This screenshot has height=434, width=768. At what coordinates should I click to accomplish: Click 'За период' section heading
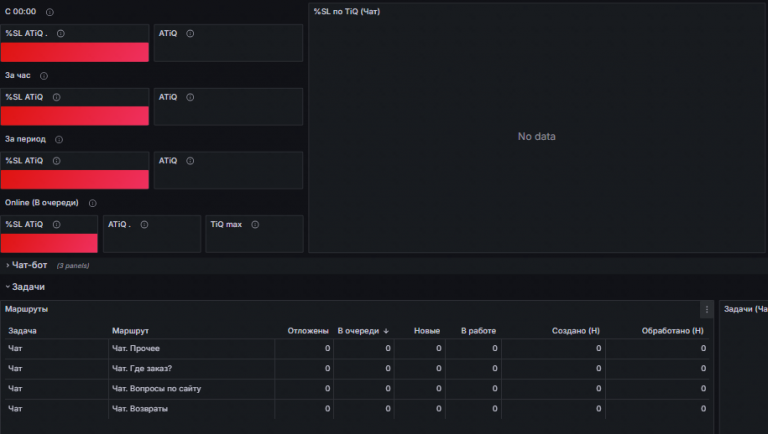point(25,139)
